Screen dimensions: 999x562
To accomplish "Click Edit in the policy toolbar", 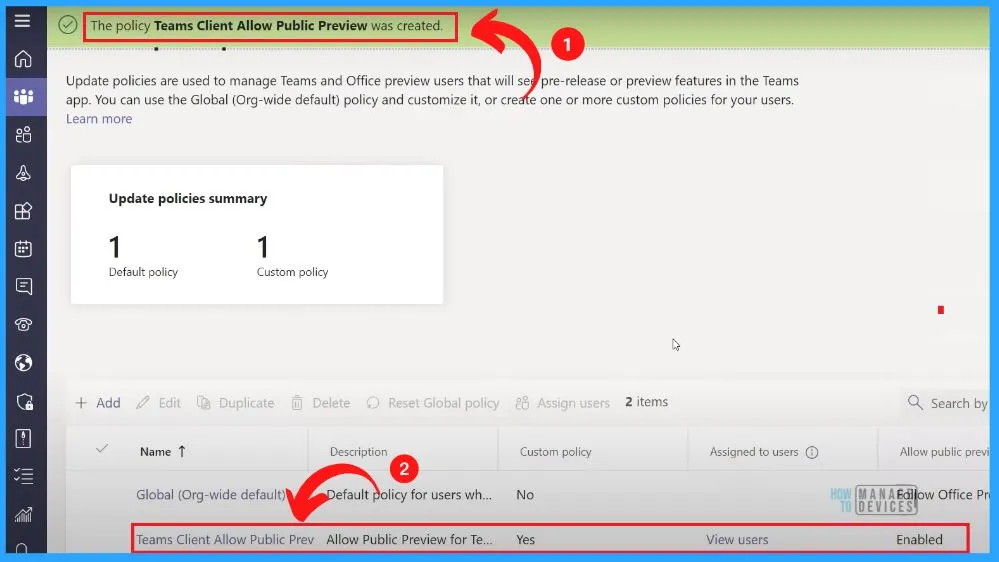I will tap(159, 403).
